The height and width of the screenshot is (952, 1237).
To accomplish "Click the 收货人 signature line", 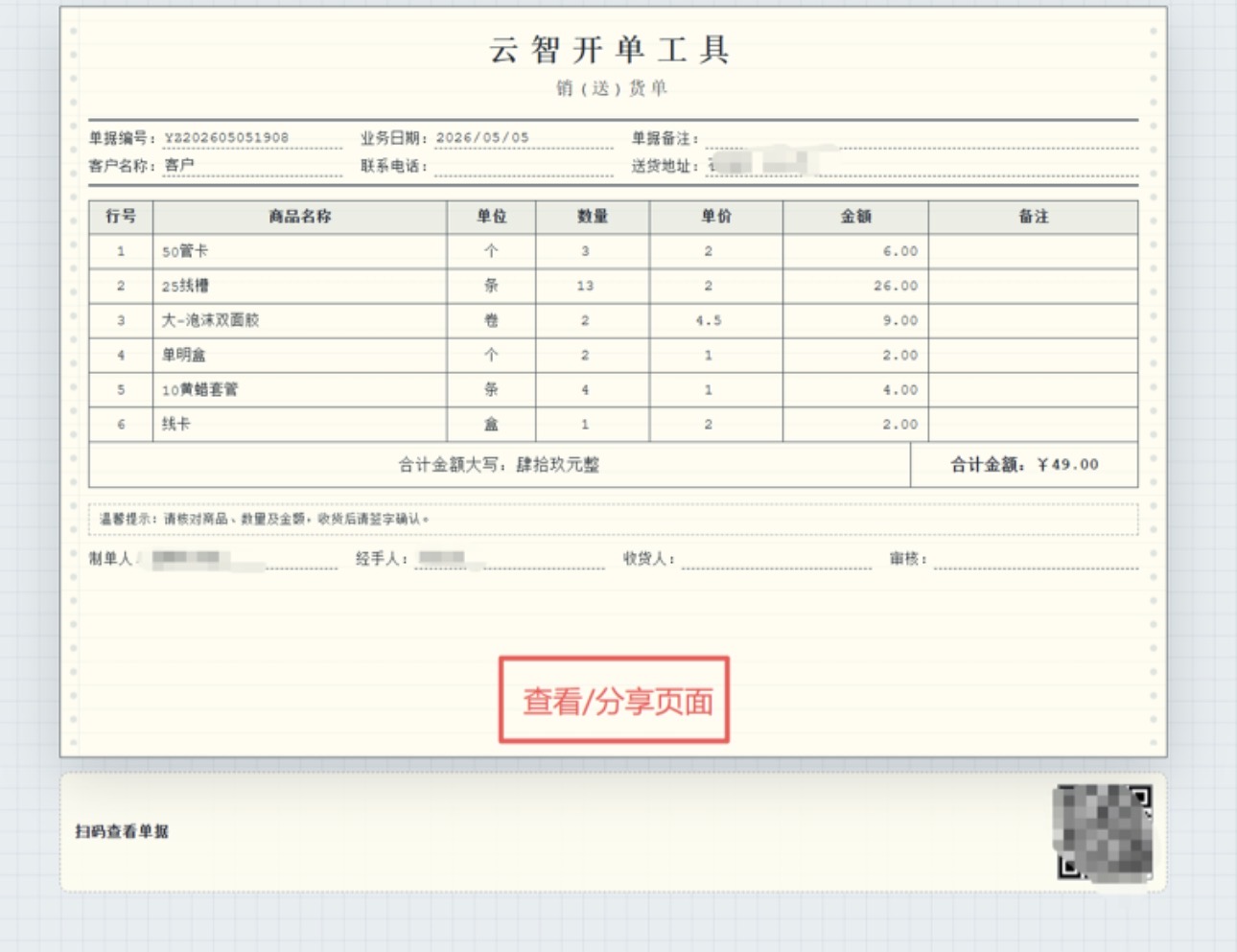I will (x=777, y=559).
